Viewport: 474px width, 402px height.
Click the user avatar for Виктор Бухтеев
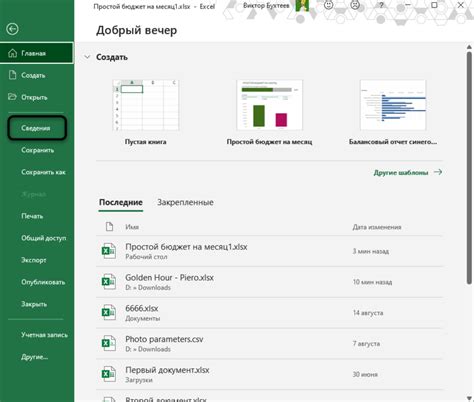pos(302,5)
